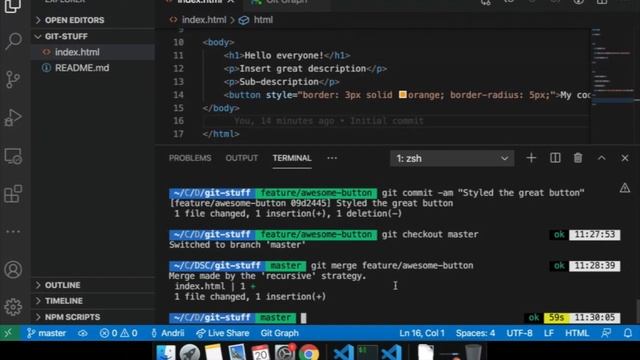Open the feedback icon in status bar

pos(606,333)
